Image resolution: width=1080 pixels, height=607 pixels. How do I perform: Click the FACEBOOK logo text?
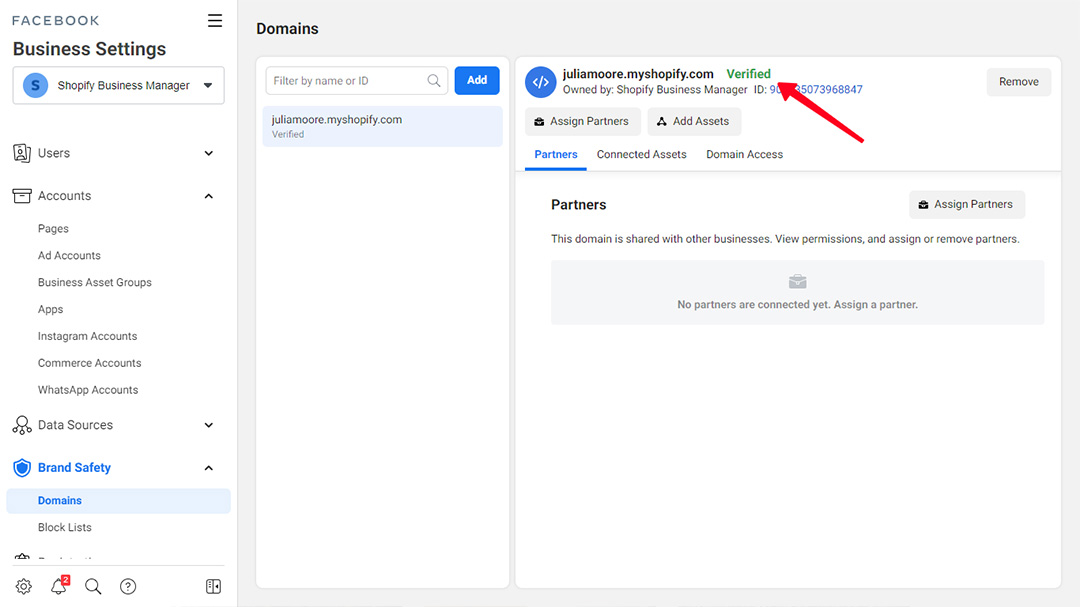pyautogui.click(x=56, y=21)
